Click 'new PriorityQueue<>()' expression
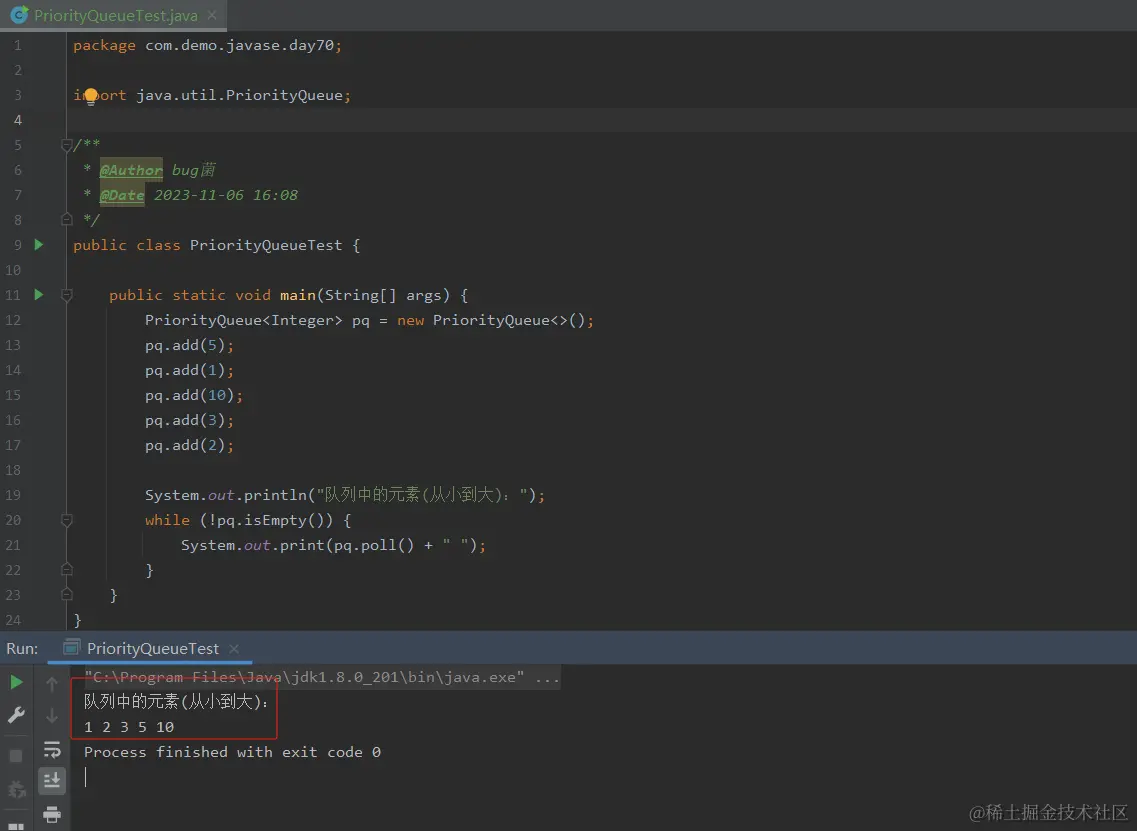The image size is (1137, 831). click(x=492, y=320)
